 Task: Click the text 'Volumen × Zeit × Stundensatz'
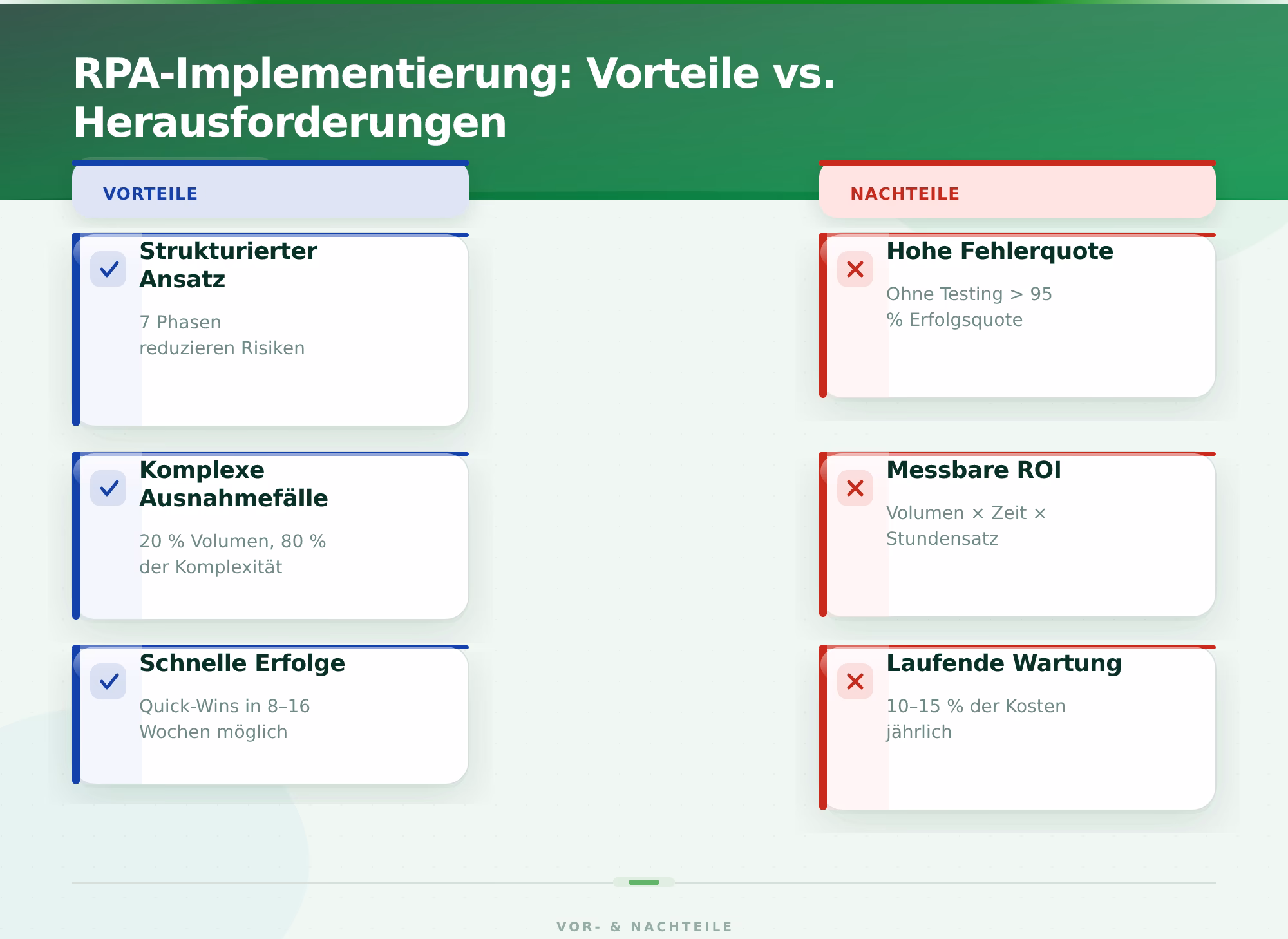point(966,526)
